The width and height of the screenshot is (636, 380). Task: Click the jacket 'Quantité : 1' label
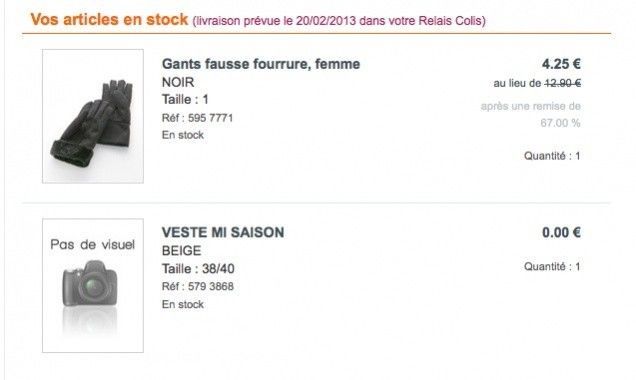pyautogui.click(x=552, y=266)
